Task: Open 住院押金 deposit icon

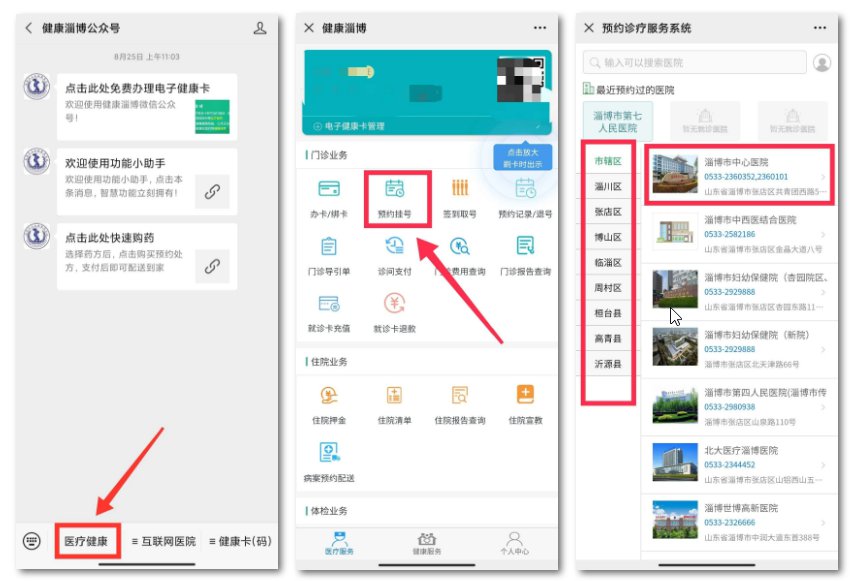Action: pos(329,395)
